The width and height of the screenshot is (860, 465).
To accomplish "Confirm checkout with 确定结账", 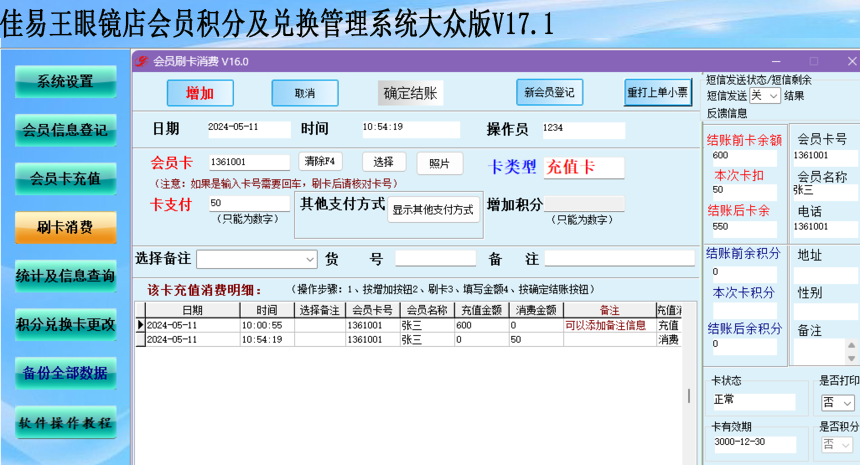I will [410, 93].
